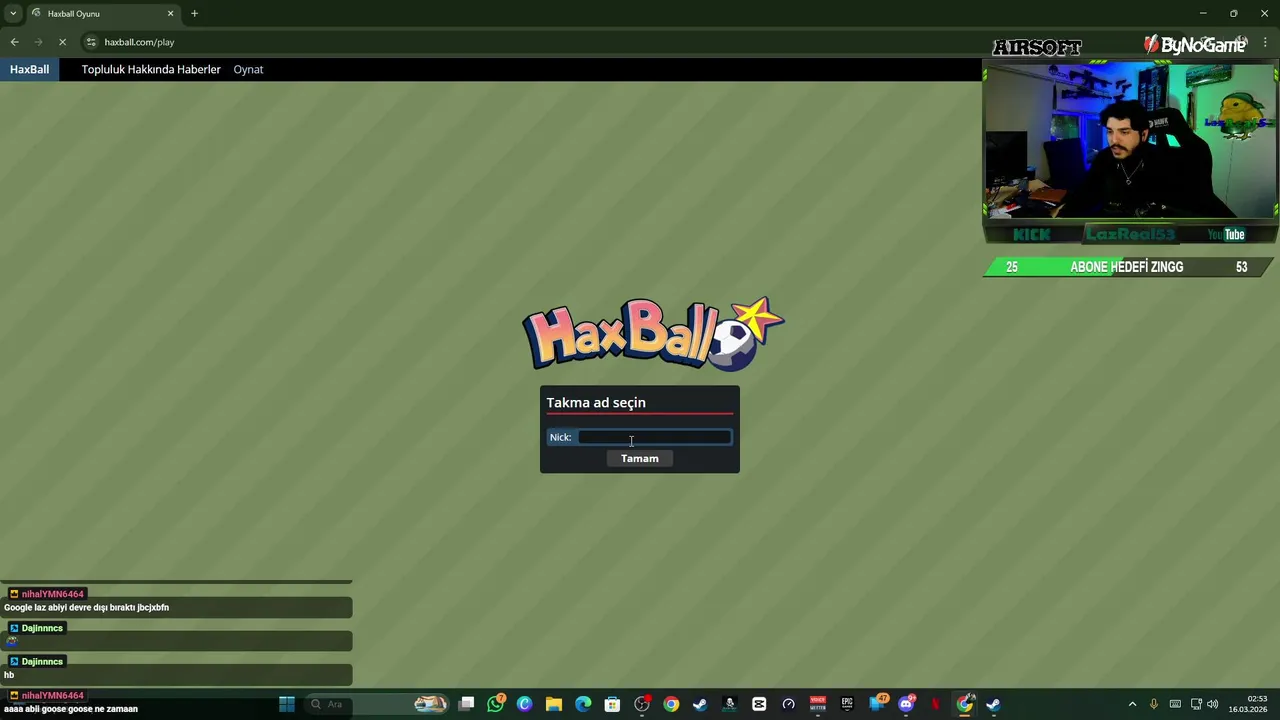Open network settings tray icon
Screen dimensions: 1280x720
[1196, 704]
